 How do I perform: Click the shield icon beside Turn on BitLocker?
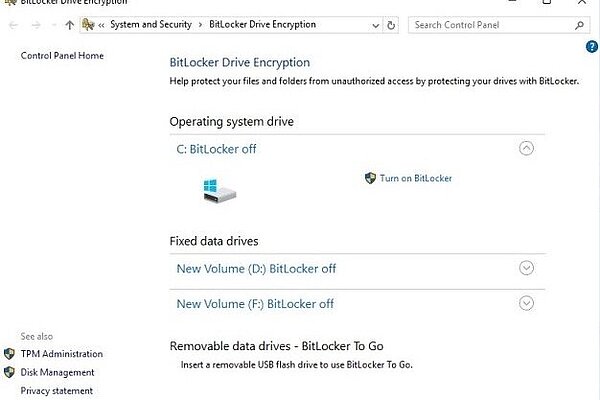pyautogui.click(x=370, y=178)
